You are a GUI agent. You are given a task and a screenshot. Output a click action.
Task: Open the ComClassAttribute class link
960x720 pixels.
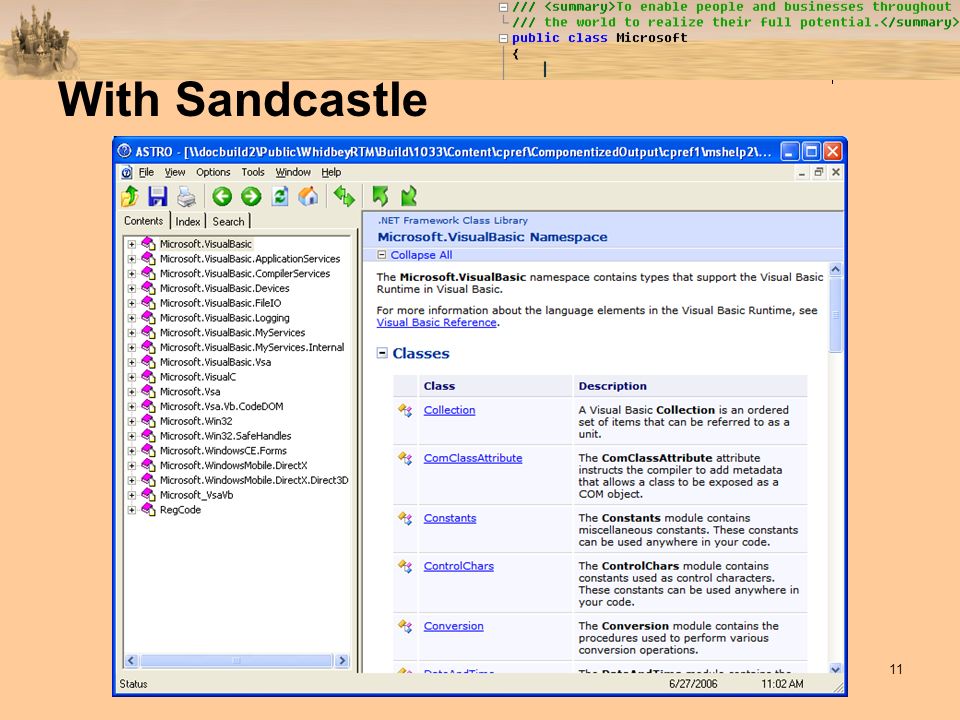pos(473,458)
